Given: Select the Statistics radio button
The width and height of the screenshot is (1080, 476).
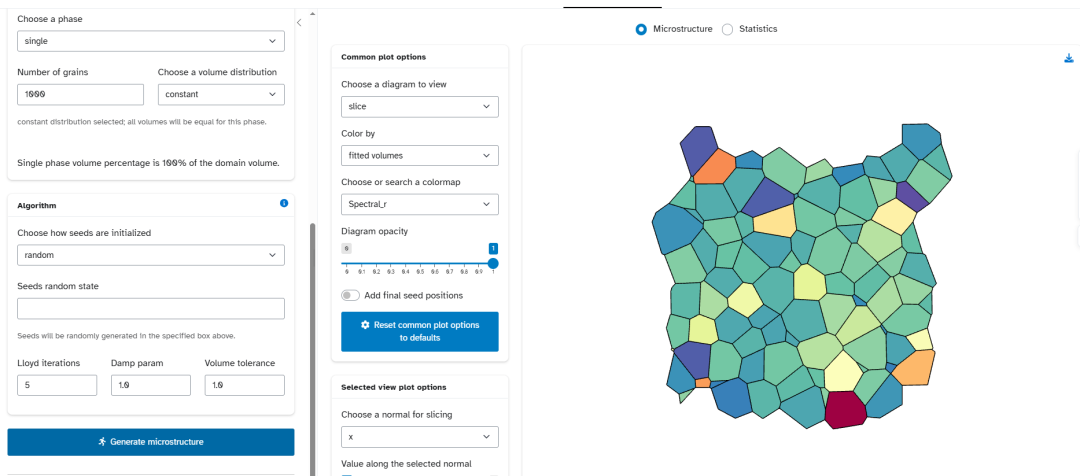Looking at the screenshot, I should [x=727, y=29].
